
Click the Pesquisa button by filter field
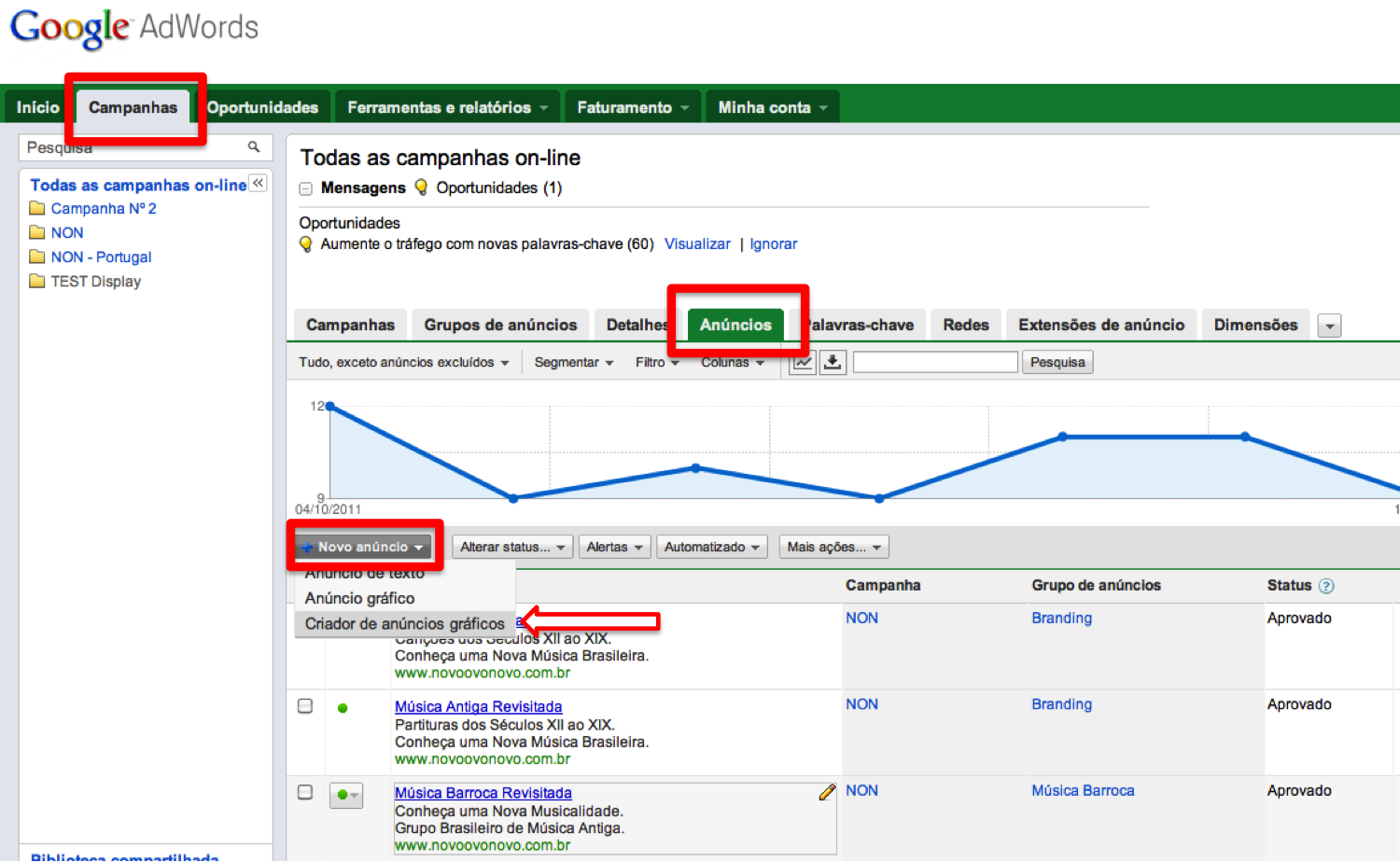[1057, 362]
